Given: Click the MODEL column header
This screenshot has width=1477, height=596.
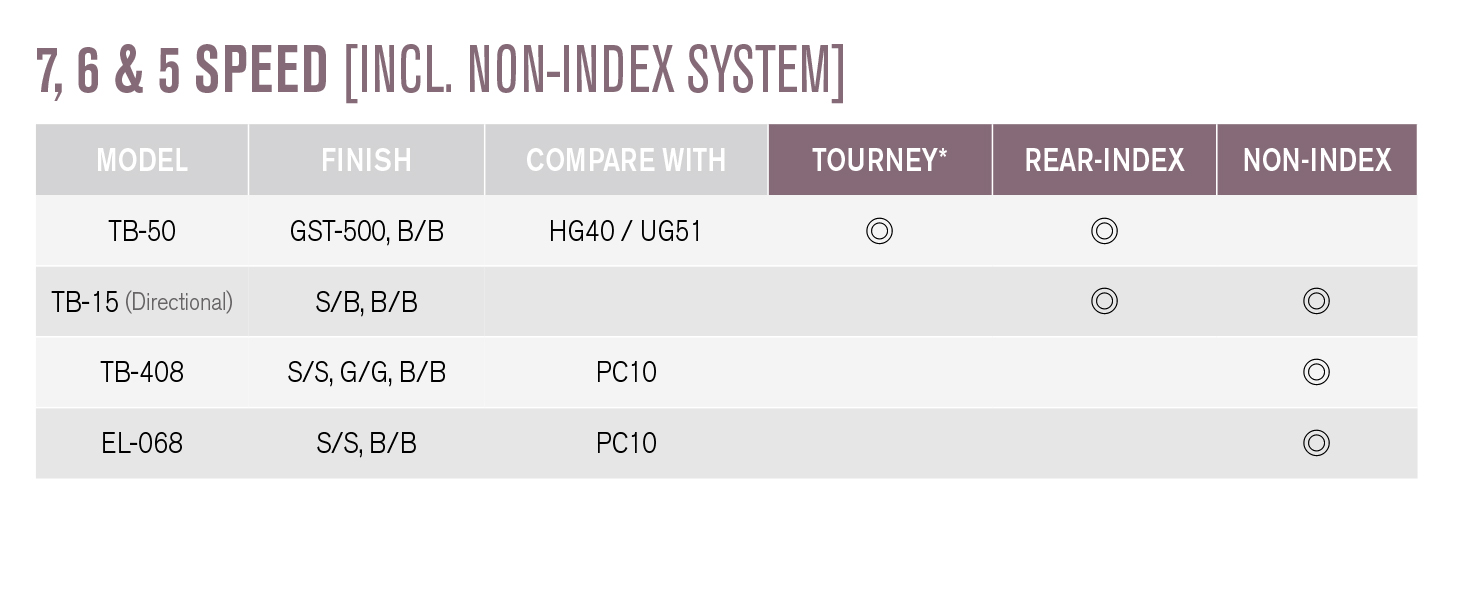Looking at the screenshot, I should [142, 160].
